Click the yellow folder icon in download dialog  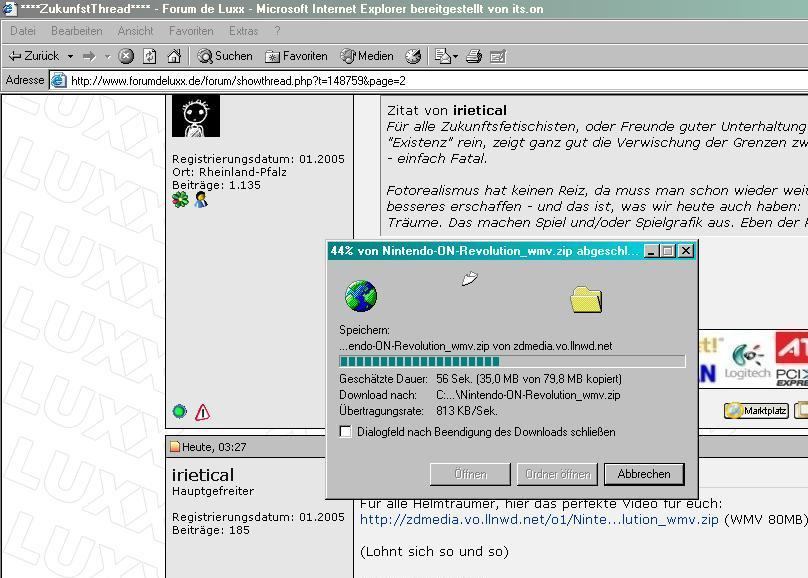coord(586,300)
